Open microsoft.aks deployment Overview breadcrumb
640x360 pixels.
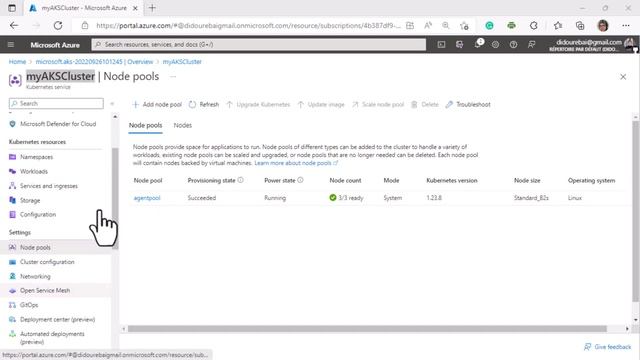click(94, 62)
